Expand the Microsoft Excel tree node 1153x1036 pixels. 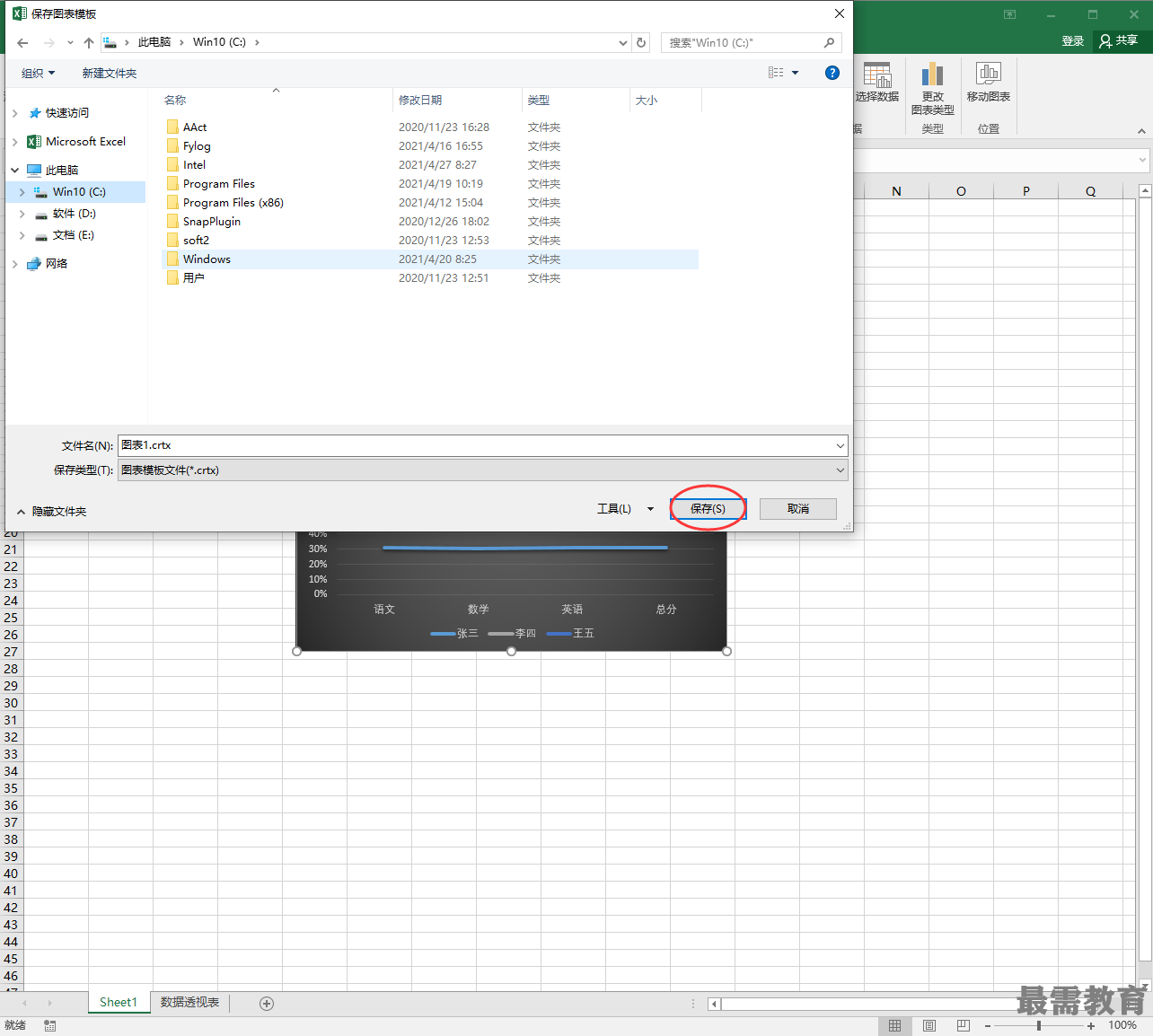[15, 142]
